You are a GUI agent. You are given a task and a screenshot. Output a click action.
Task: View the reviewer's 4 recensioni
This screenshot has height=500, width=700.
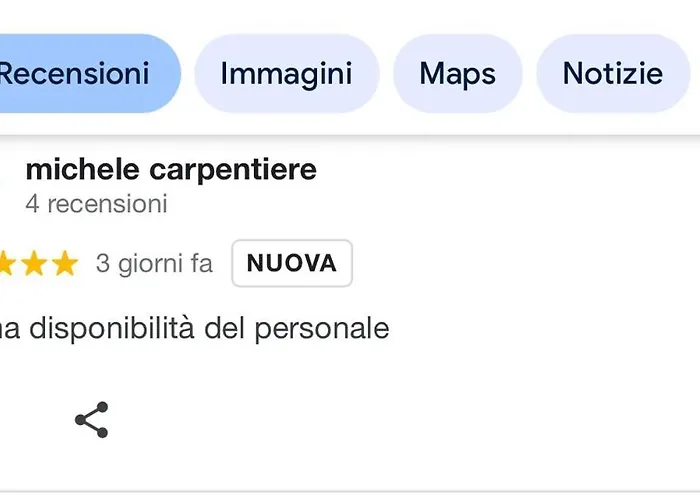96,204
